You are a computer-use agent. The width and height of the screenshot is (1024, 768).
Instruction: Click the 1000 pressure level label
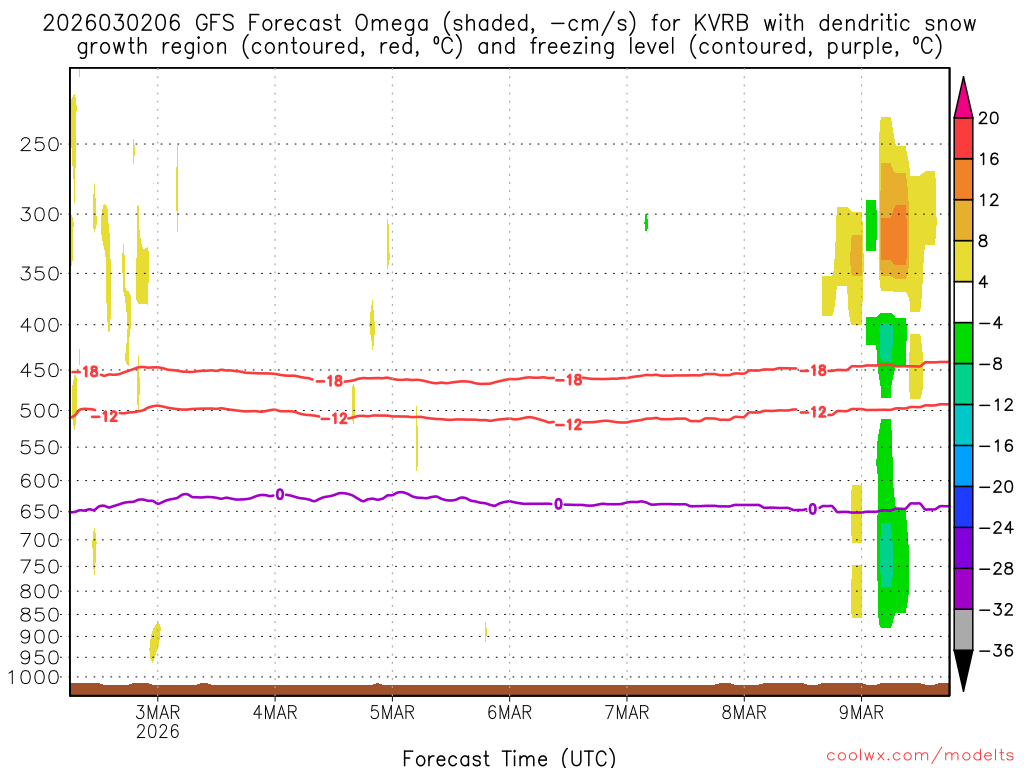click(35, 678)
